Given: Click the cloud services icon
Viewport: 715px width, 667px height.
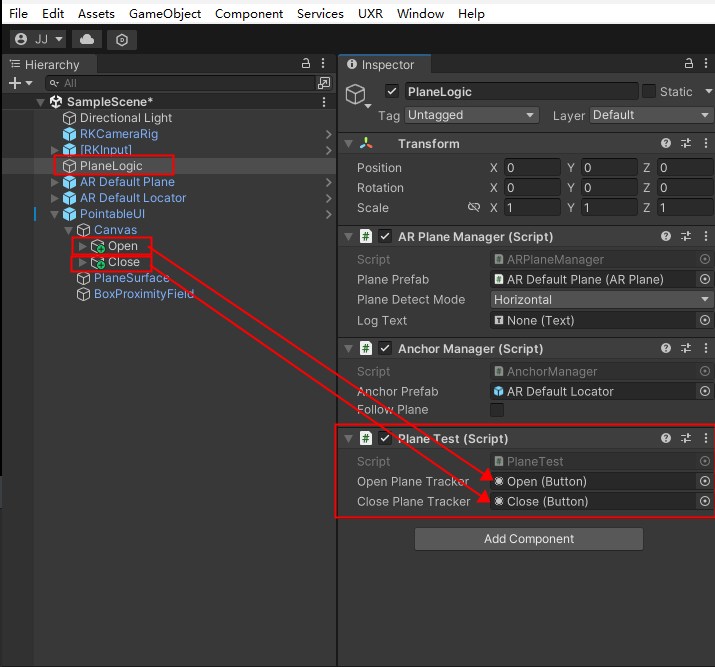Looking at the screenshot, I should tap(87, 39).
